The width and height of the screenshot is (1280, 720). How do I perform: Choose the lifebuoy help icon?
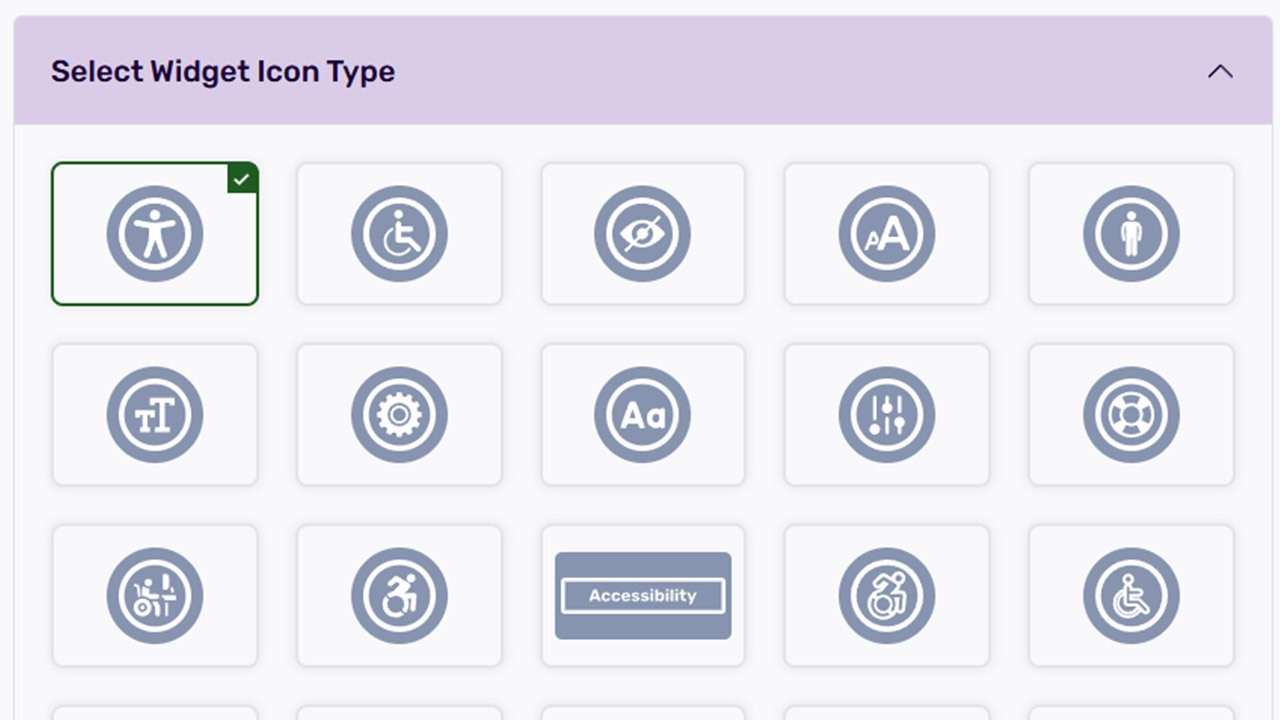1131,415
